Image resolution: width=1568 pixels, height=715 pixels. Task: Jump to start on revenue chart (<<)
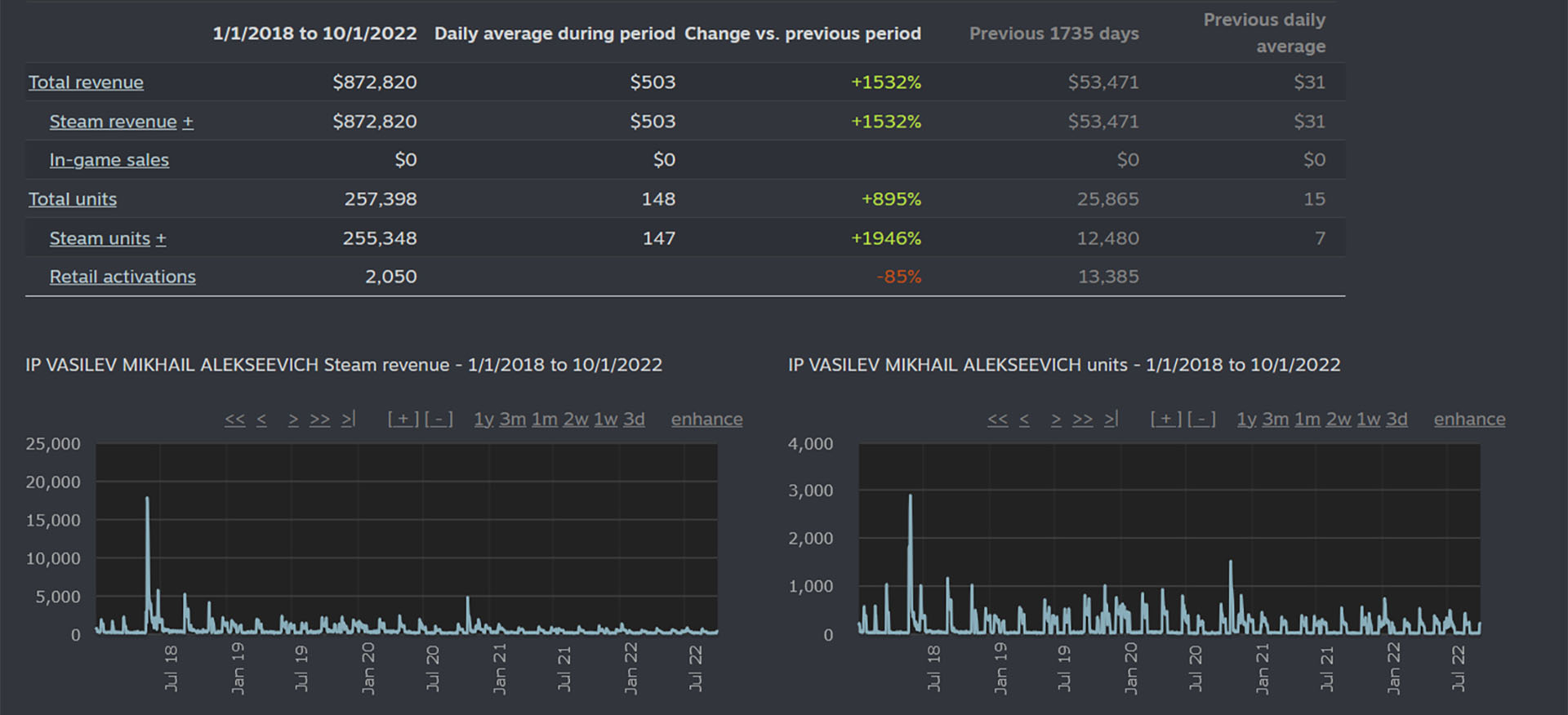pos(234,420)
